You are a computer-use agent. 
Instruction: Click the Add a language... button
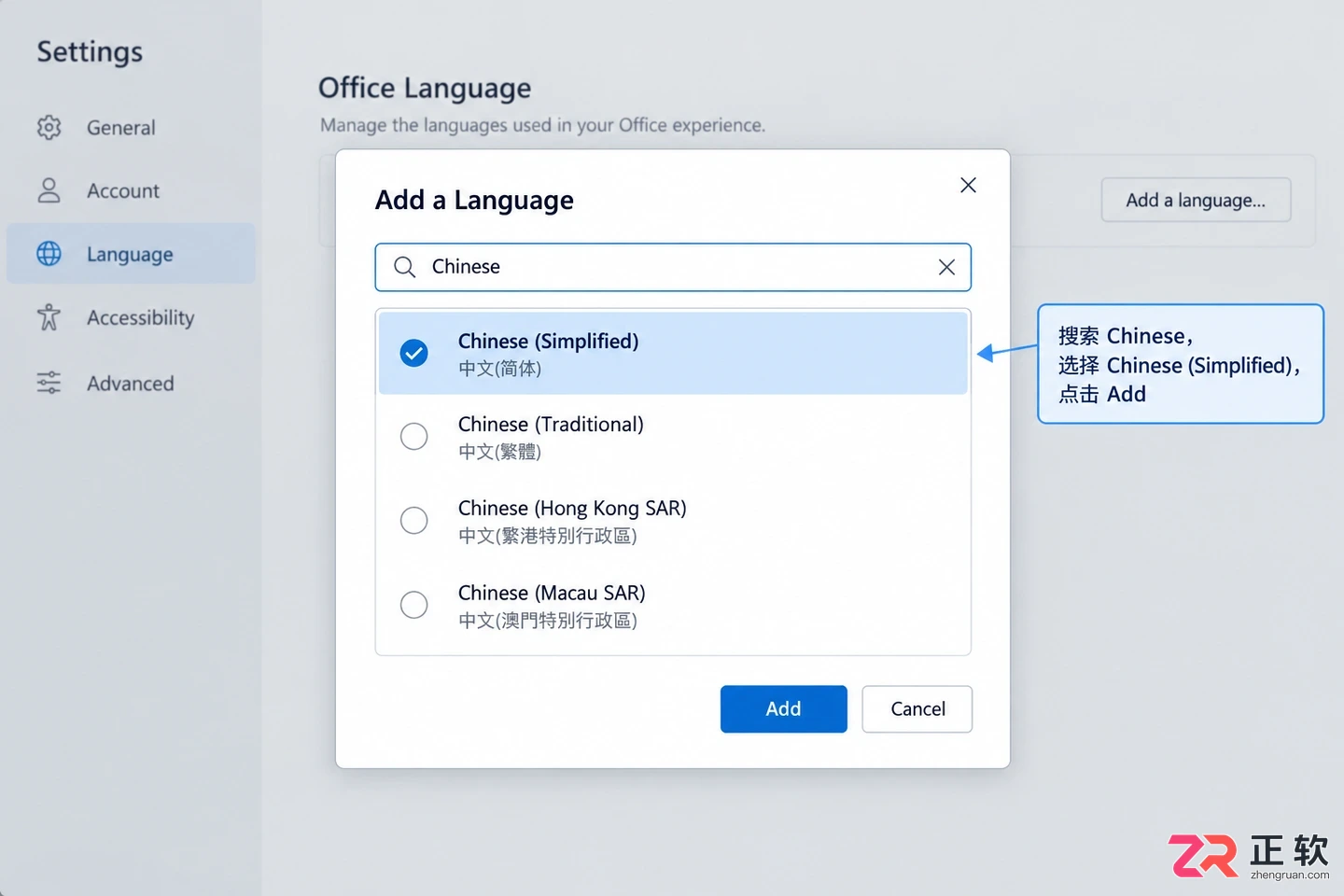1196,200
